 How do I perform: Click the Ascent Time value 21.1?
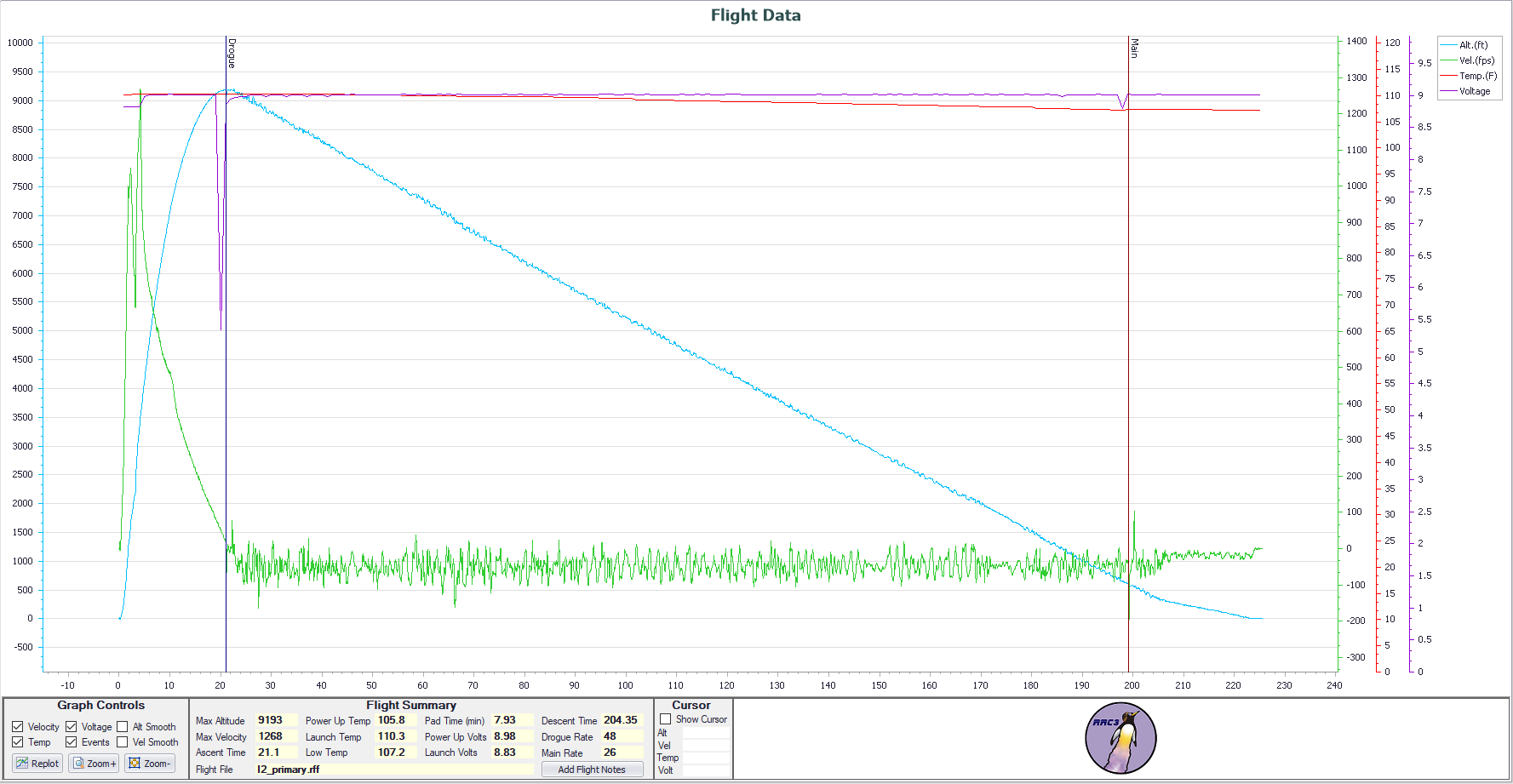(276, 753)
